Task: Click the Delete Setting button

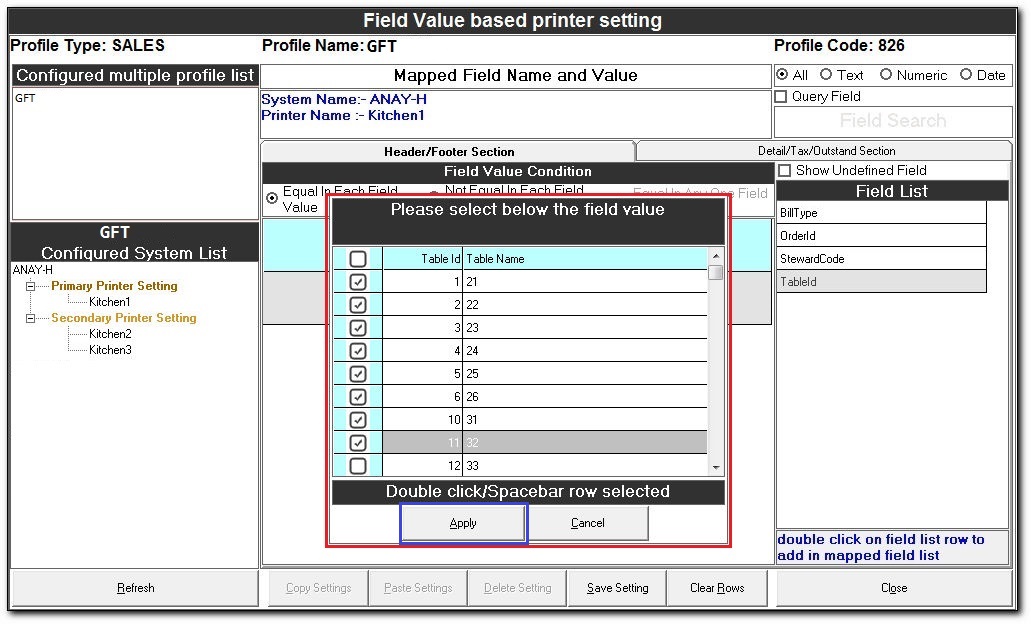Action: coord(517,588)
